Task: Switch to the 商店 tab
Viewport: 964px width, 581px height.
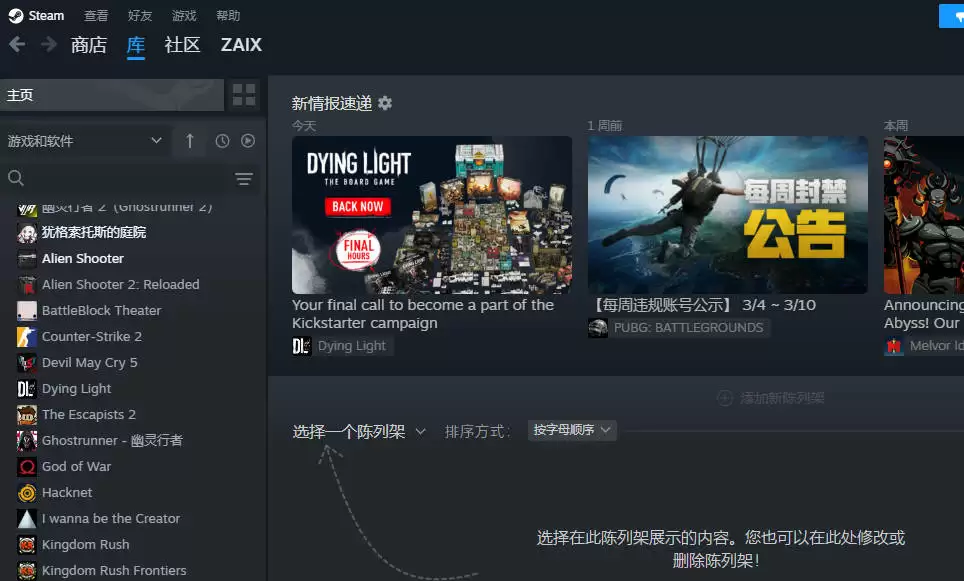Action: pos(88,45)
